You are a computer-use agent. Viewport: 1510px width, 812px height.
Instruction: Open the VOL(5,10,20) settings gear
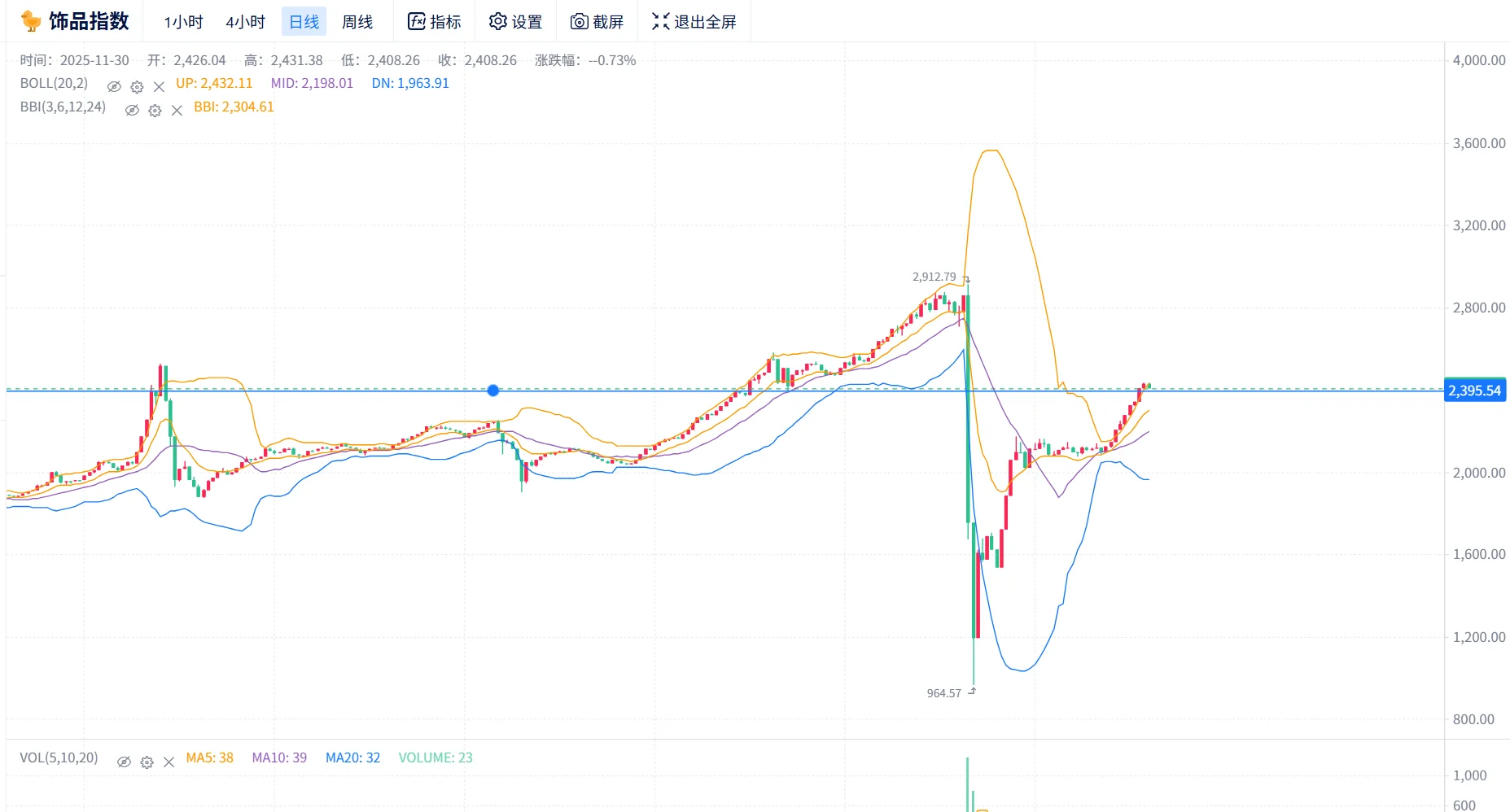click(x=147, y=762)
